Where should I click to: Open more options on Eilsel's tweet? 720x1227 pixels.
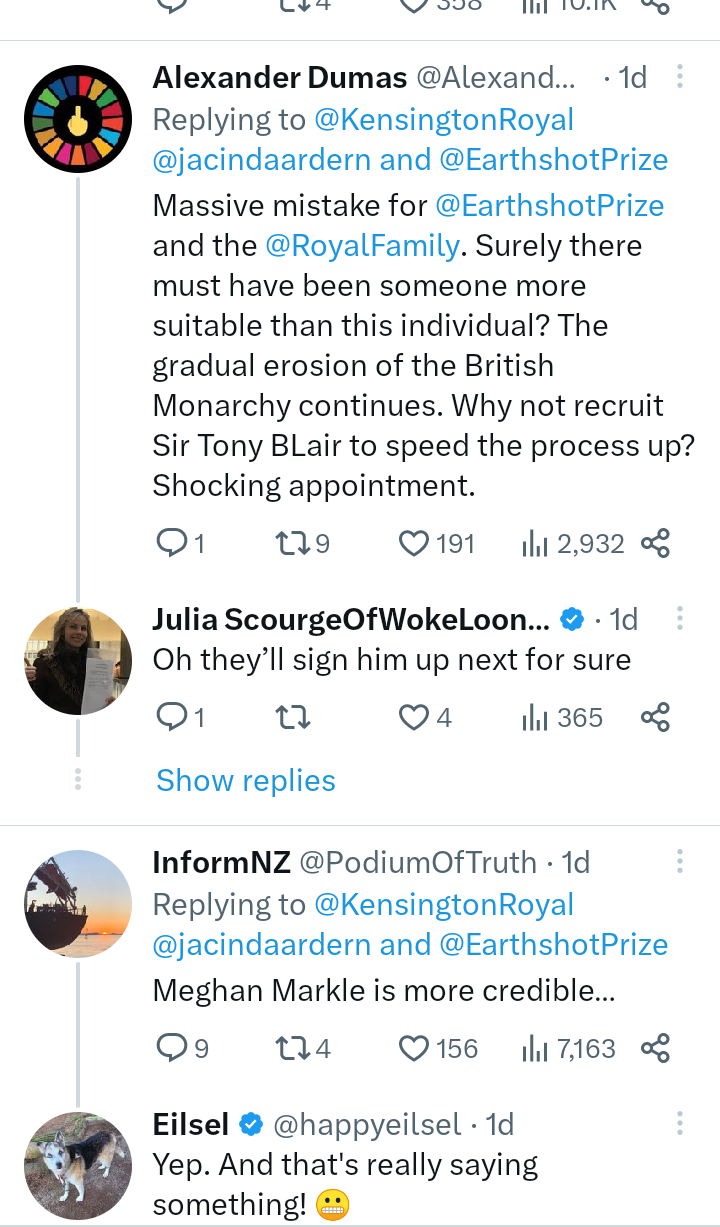click(x=680, y=1124)
